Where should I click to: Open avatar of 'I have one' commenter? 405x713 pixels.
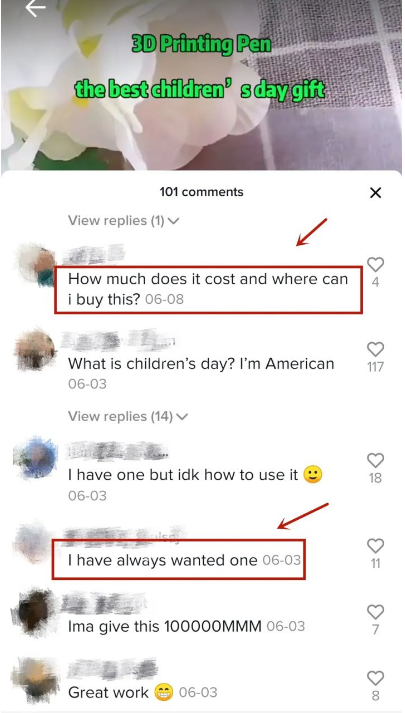pos(35,458)
